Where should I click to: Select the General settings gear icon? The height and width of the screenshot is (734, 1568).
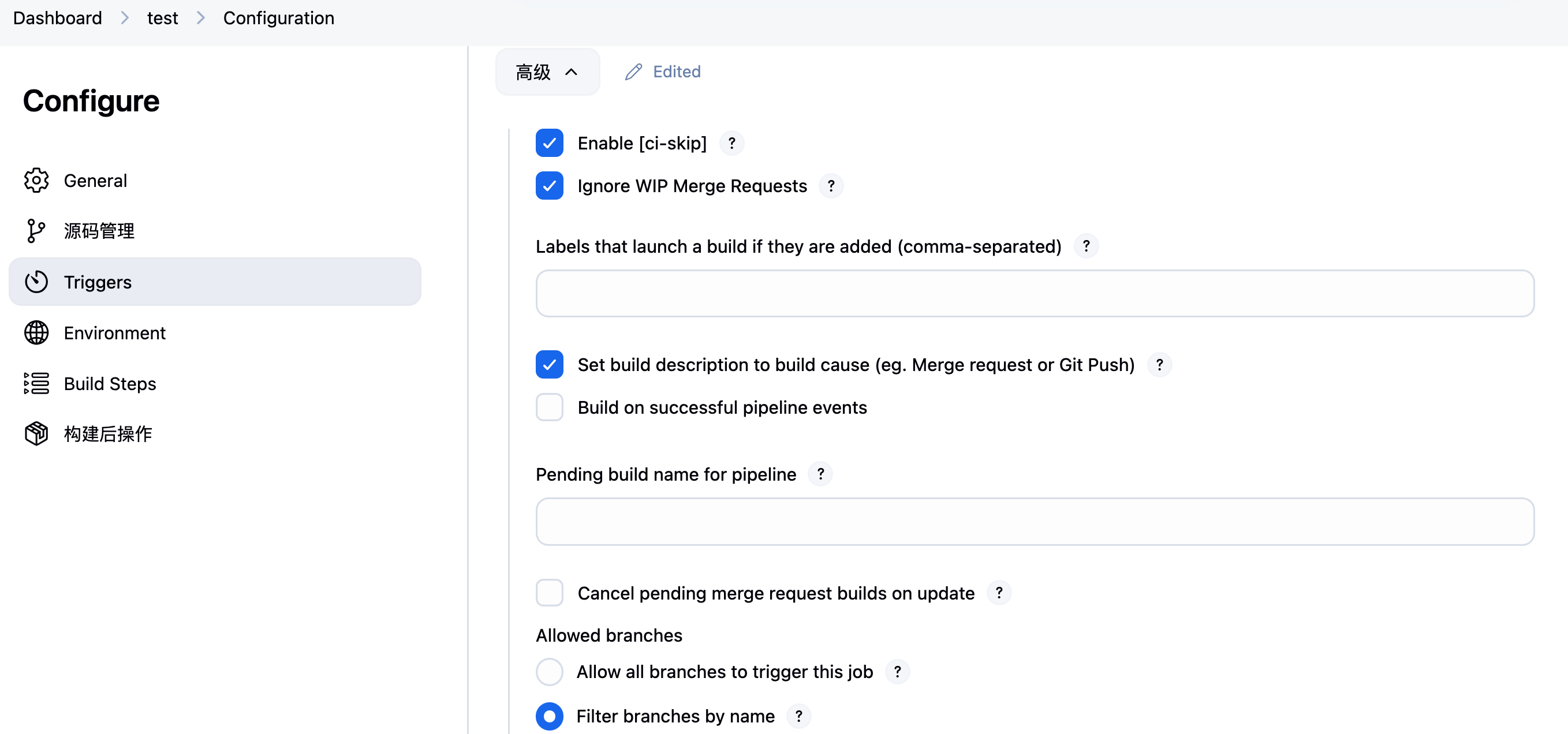pyautogui.click(x=36, y=180)
